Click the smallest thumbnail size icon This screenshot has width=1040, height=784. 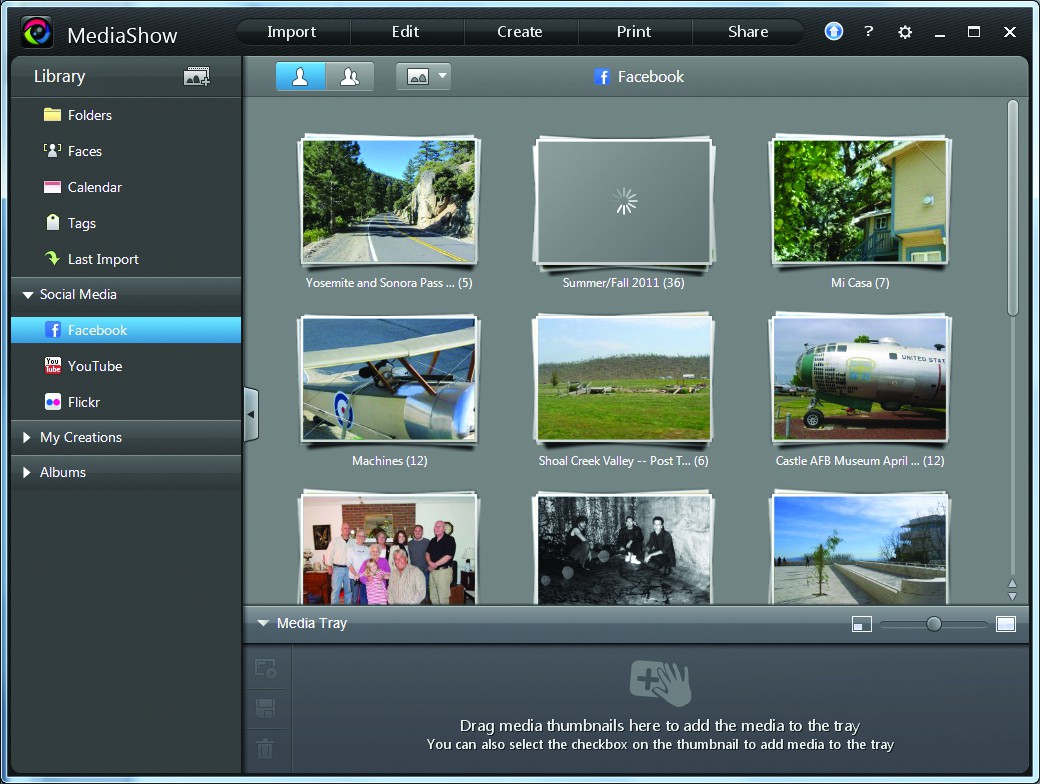tap(861, 624)
